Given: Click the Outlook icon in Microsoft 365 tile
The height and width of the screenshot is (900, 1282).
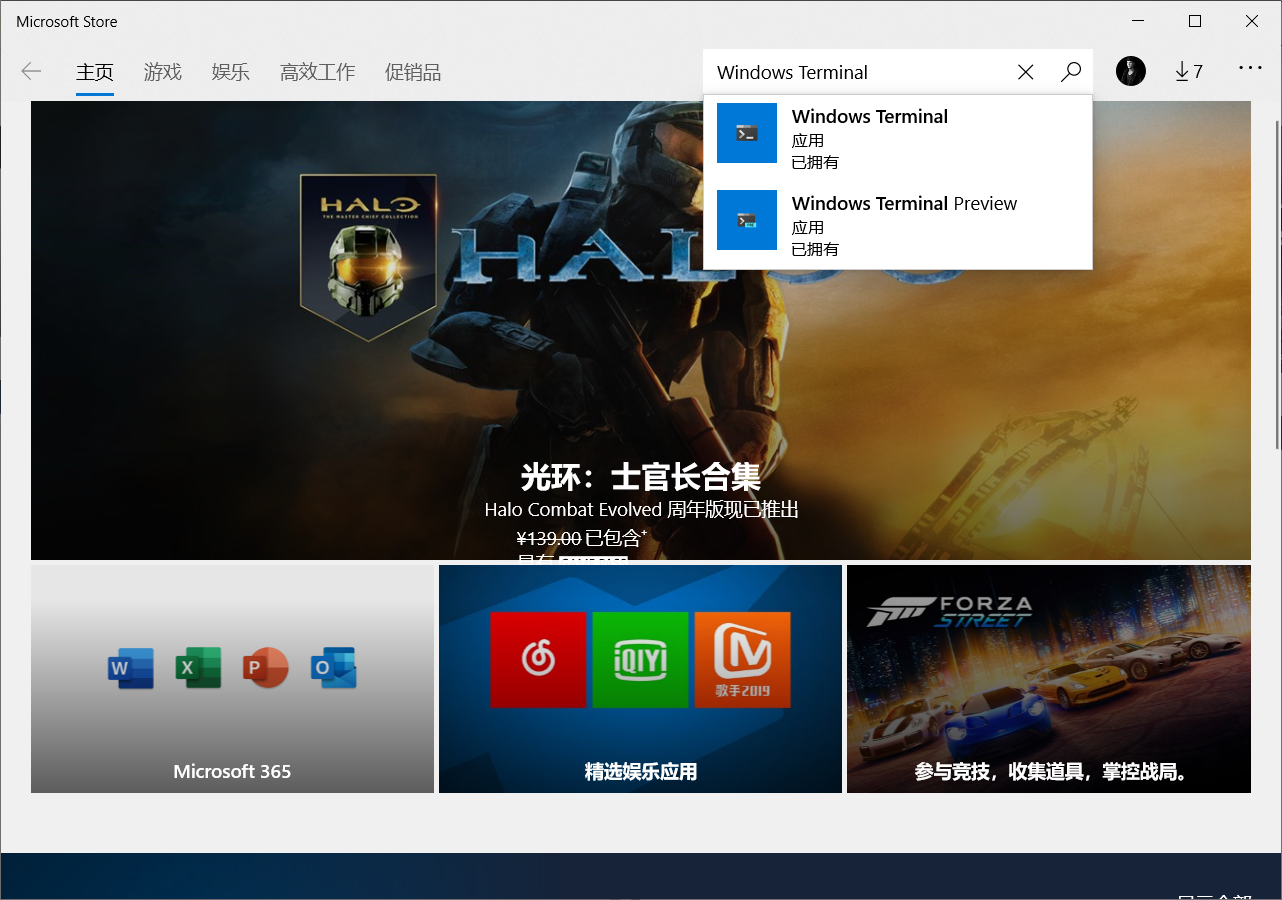Looking at the screenshot, I should [333, 668].
